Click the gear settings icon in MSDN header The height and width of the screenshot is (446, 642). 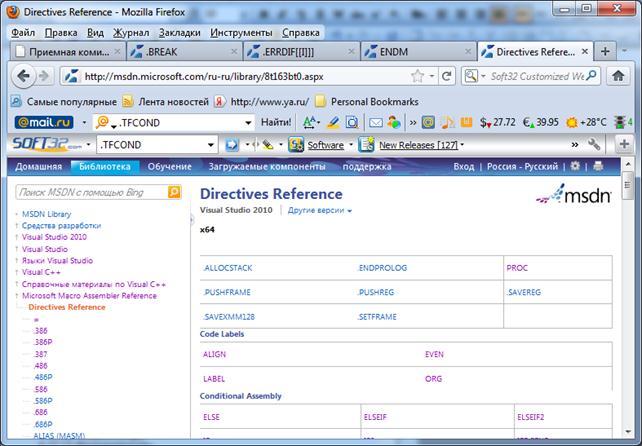575,166
